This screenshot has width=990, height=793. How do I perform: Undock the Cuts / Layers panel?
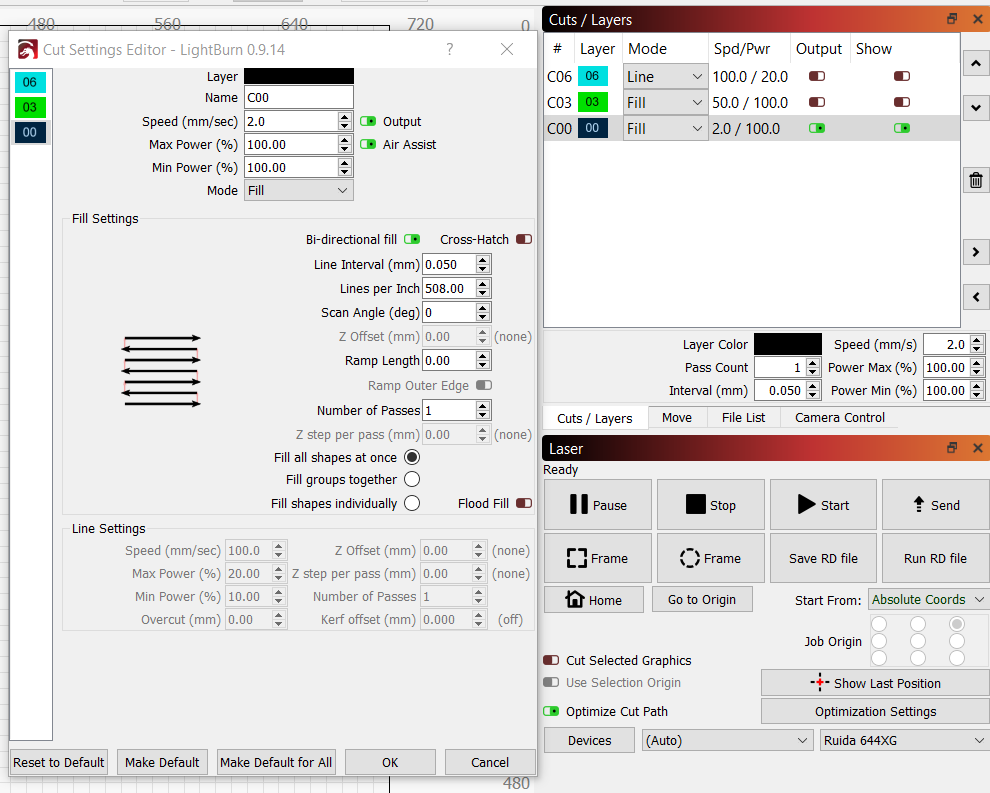pyautogui.click(x=951, y=19)
